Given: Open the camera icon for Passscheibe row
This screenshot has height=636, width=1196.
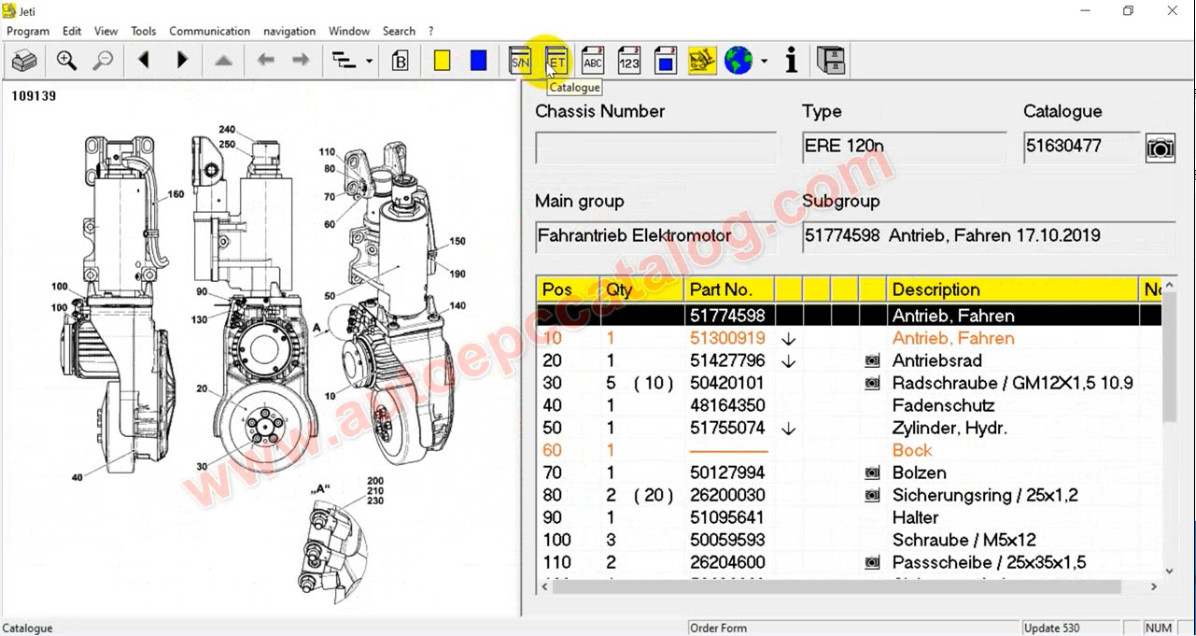Looking at the screenshot, I should [x=873, y=564].
